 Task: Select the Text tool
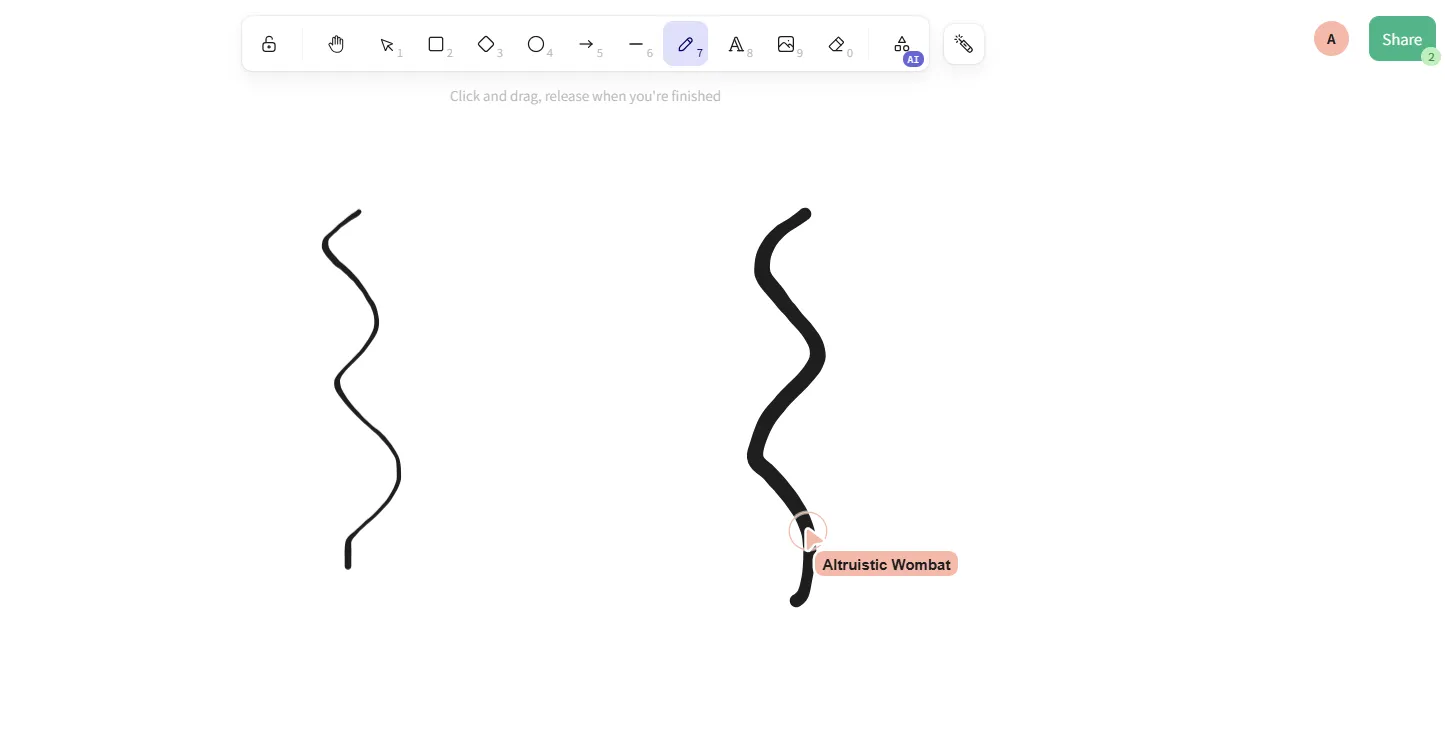[x=736, y=44]
